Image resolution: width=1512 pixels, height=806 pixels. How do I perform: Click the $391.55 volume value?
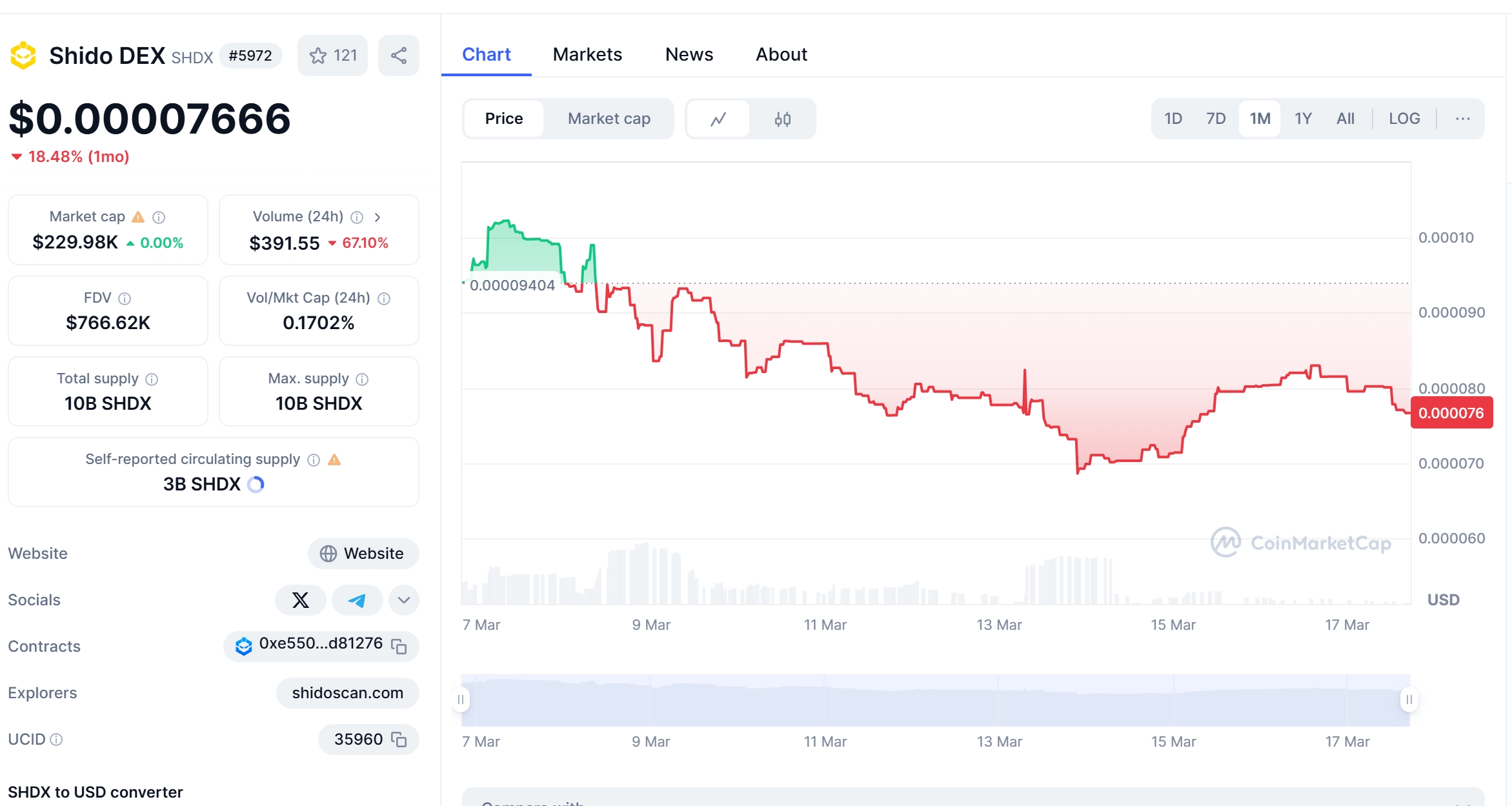coord(285,243)
